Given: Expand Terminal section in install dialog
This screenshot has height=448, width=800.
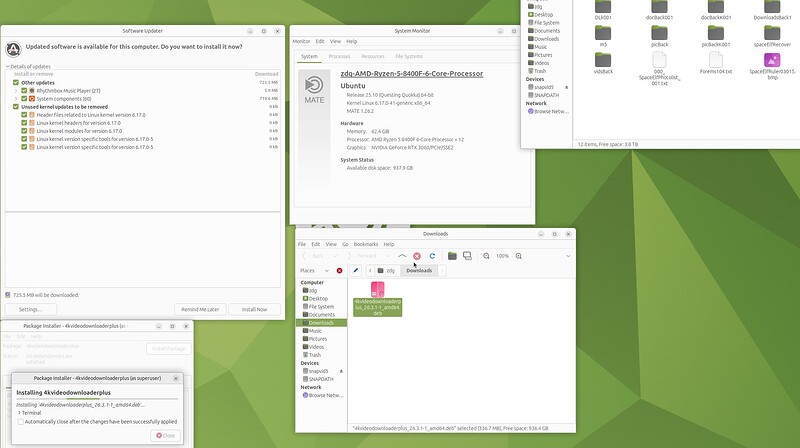Looking at the screenshot, I should pos(19,413).
